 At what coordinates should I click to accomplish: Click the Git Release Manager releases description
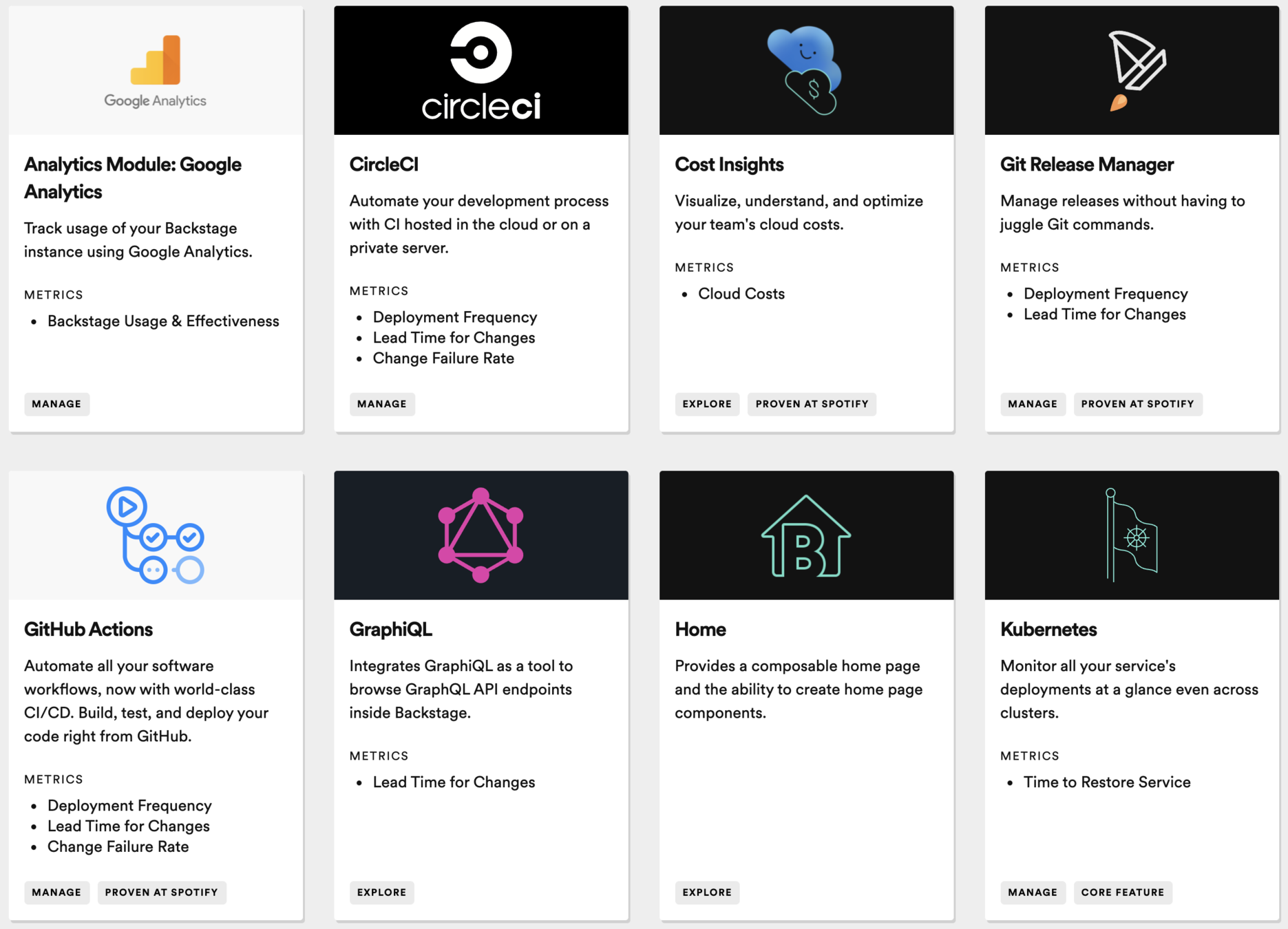1123,213
